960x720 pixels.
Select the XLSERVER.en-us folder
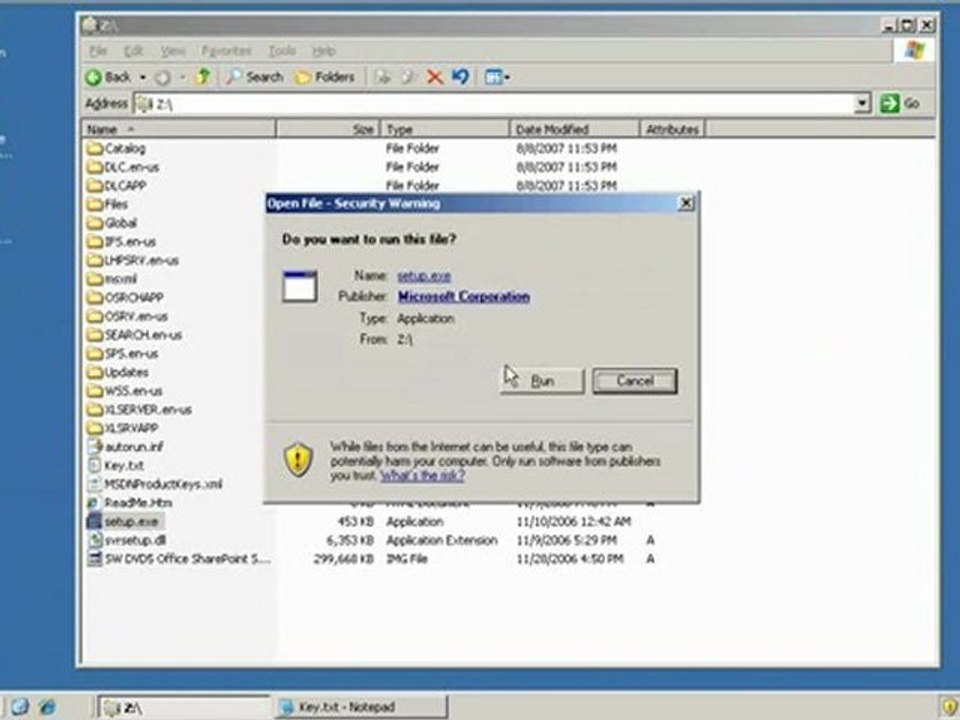tap(140, 410)
